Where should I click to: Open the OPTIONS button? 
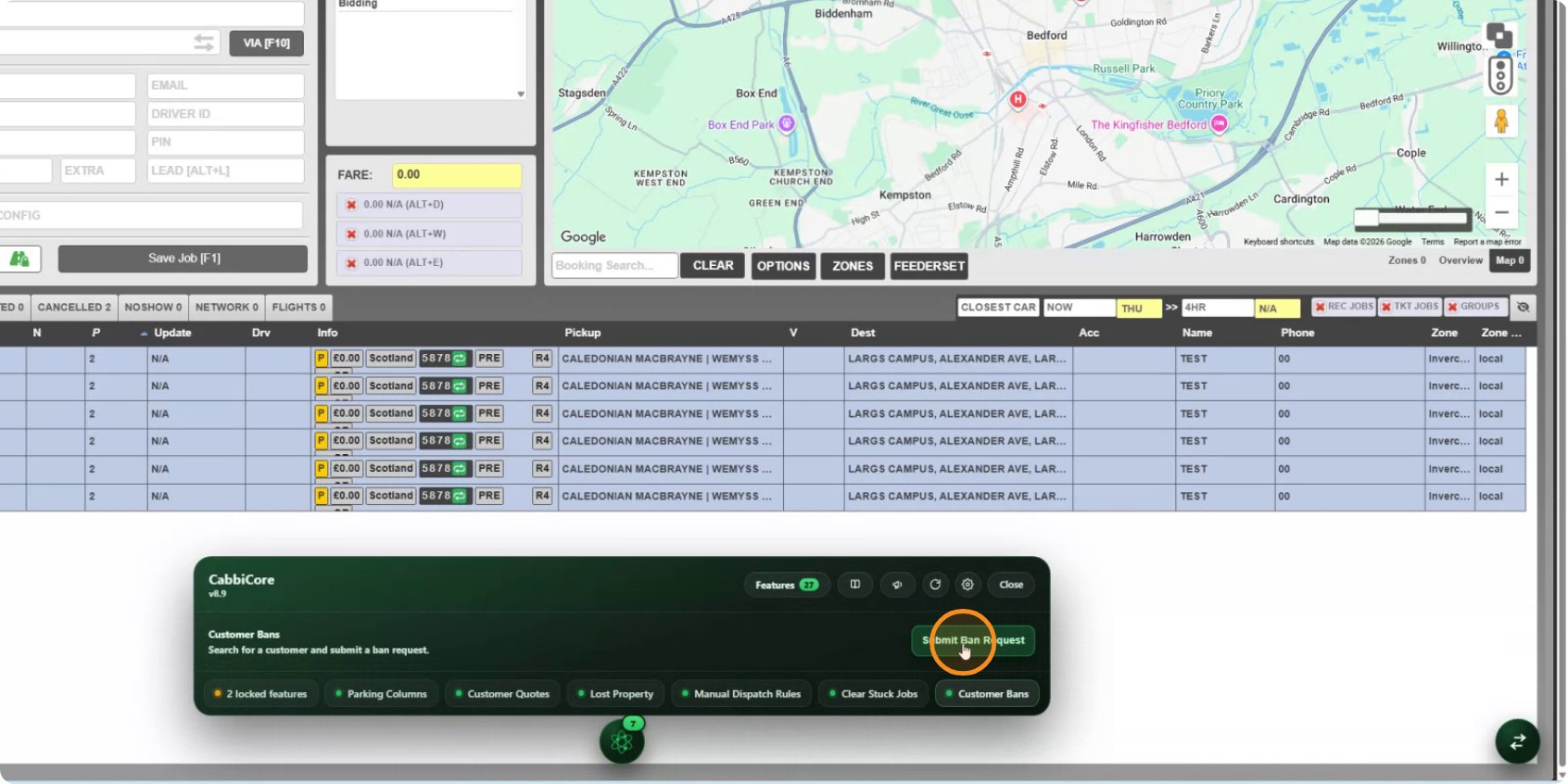(783, 266)
